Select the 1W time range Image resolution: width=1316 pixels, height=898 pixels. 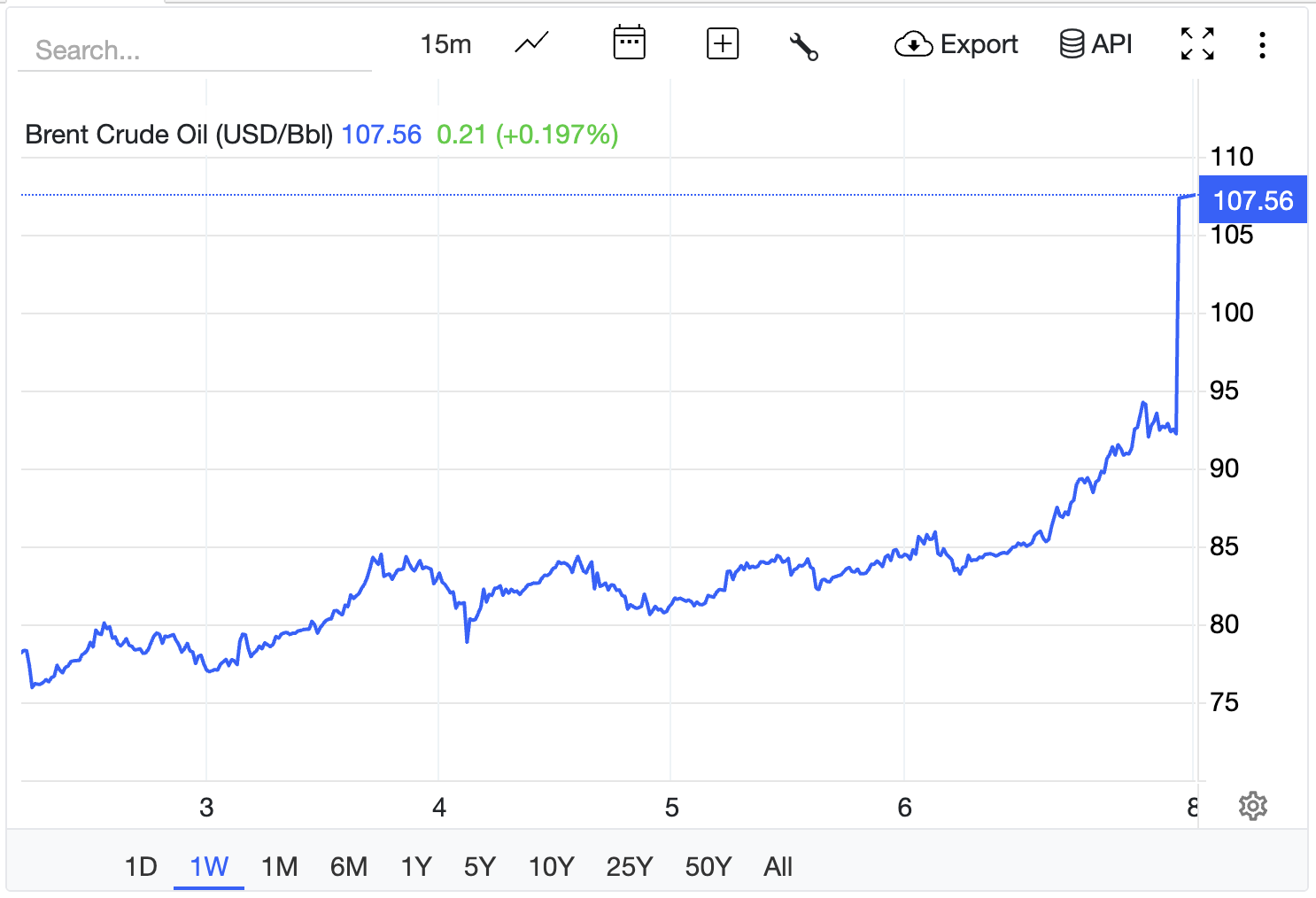[x=209, y=866]
